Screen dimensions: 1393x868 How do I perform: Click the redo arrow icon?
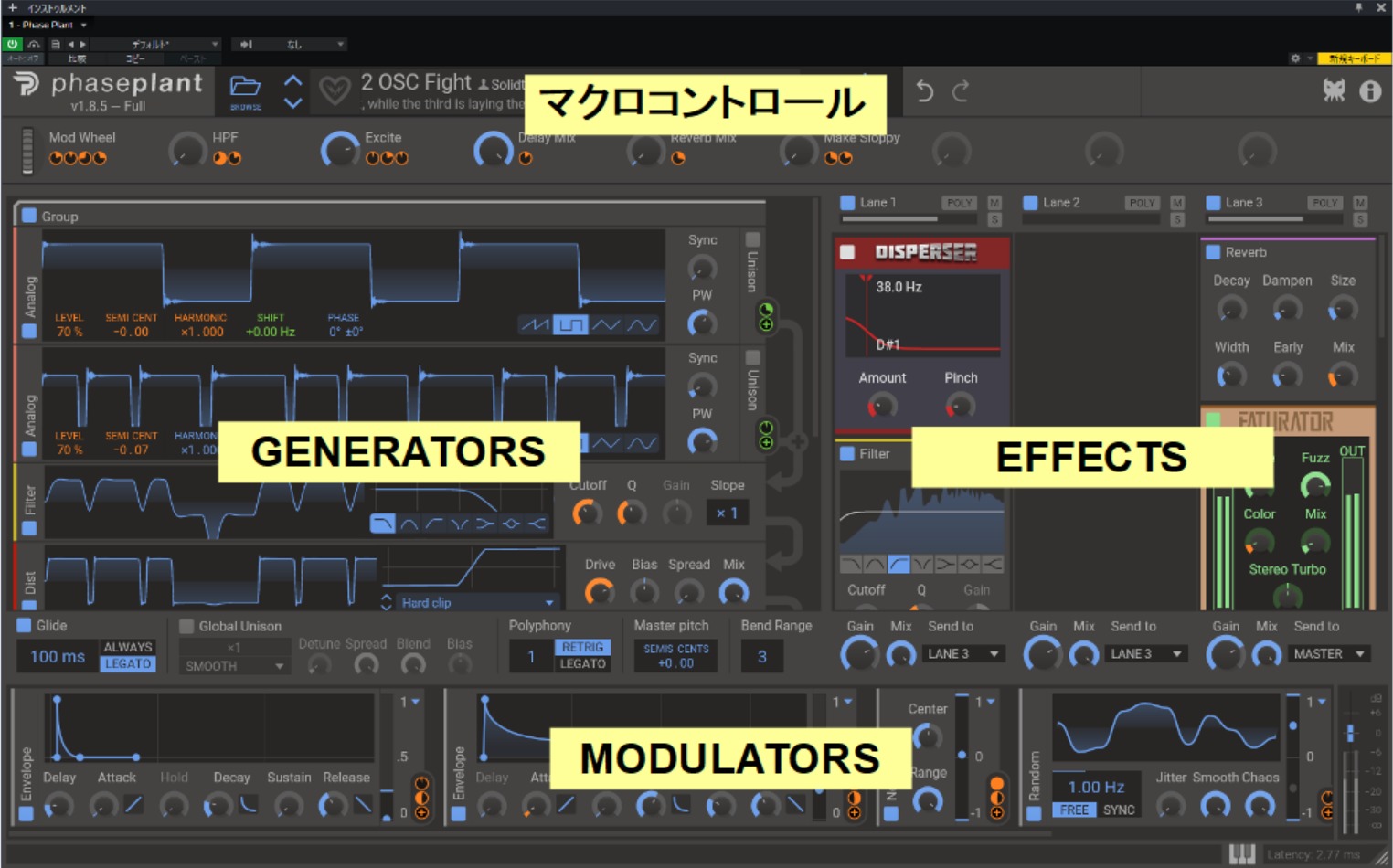pos(961,91)
